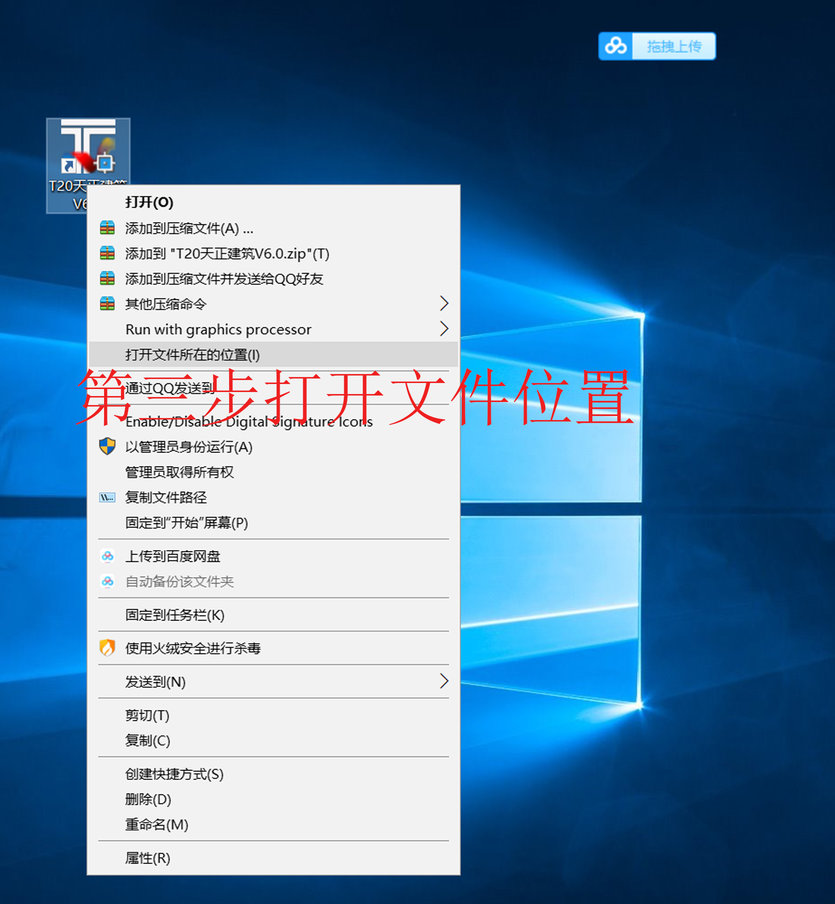Select 添加到压缩文件(A) ... menu entry
Viewport: 835px width, 904px height.
coord(273,228)
